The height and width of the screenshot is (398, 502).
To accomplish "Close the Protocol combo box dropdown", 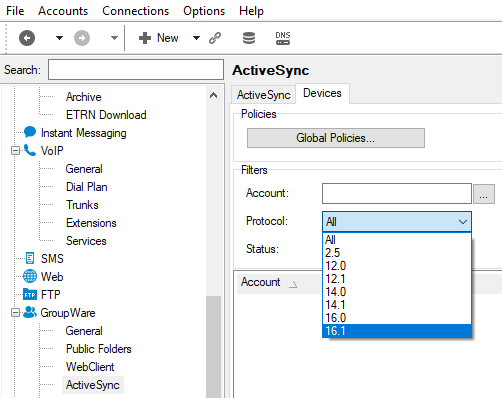I will (463, 222).
